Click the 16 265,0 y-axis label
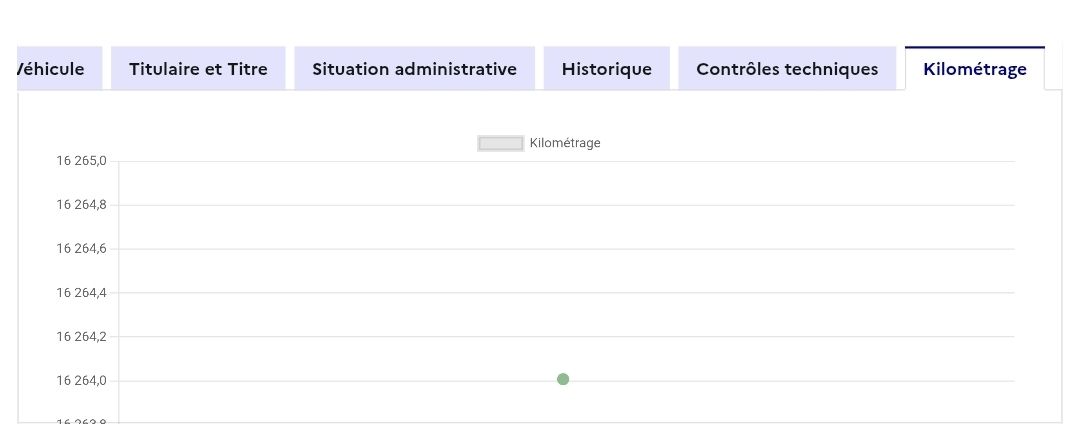 tap(82, 161)
